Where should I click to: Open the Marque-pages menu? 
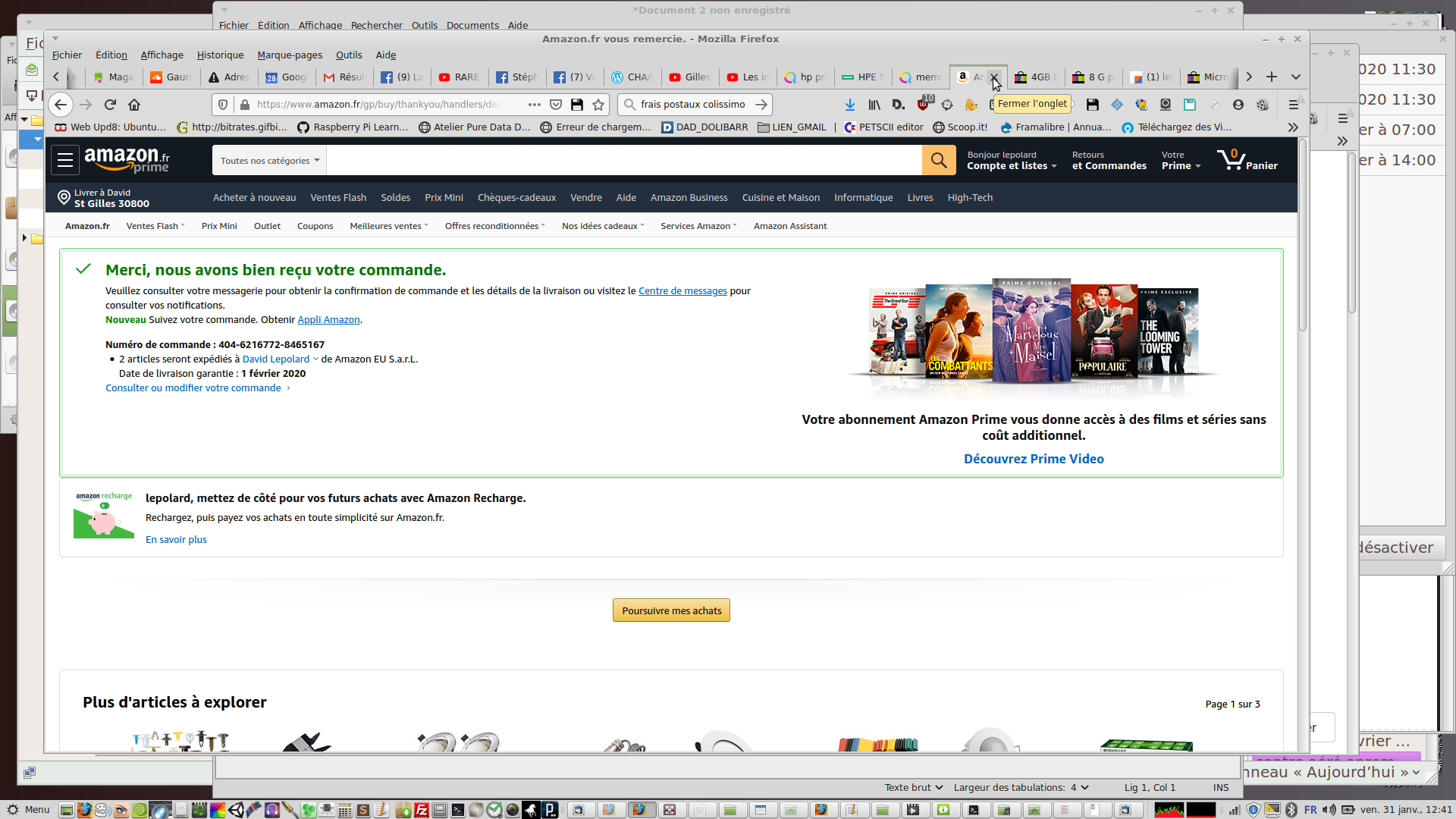290,55
